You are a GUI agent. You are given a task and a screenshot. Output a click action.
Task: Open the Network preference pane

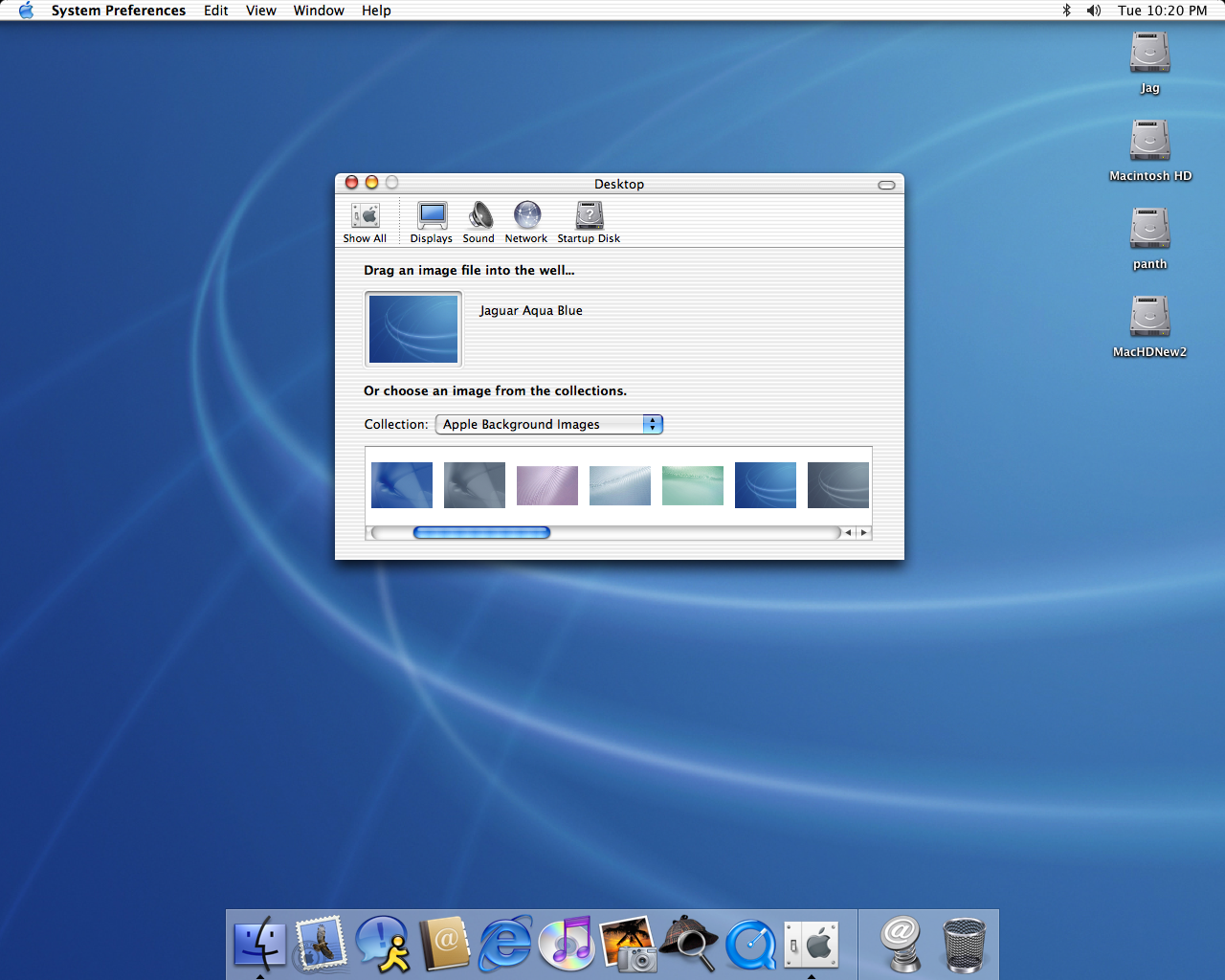tap(526, 222)
